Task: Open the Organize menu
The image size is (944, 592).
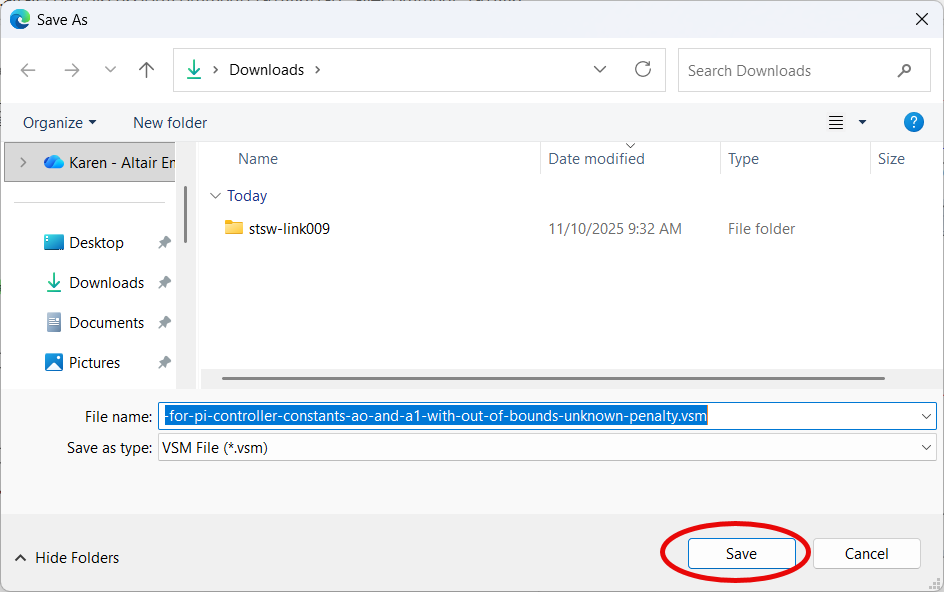Action: pos(59,123)
